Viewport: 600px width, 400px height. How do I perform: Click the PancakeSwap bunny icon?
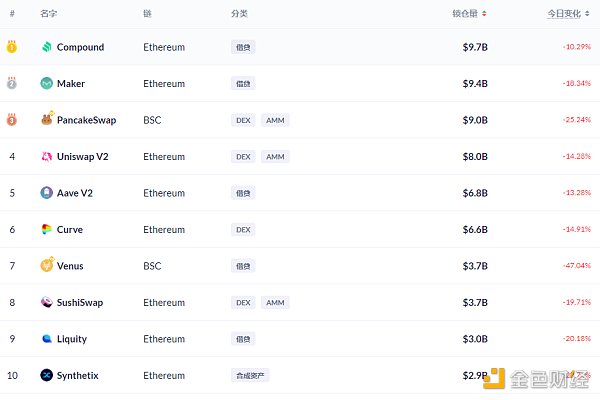click(x=47, y=120)
